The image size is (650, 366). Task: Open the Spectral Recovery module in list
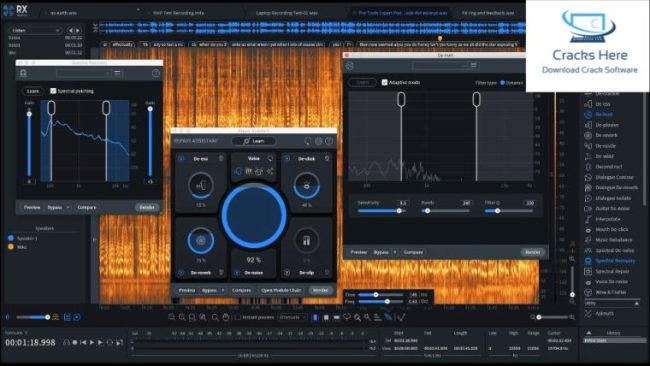609,261
